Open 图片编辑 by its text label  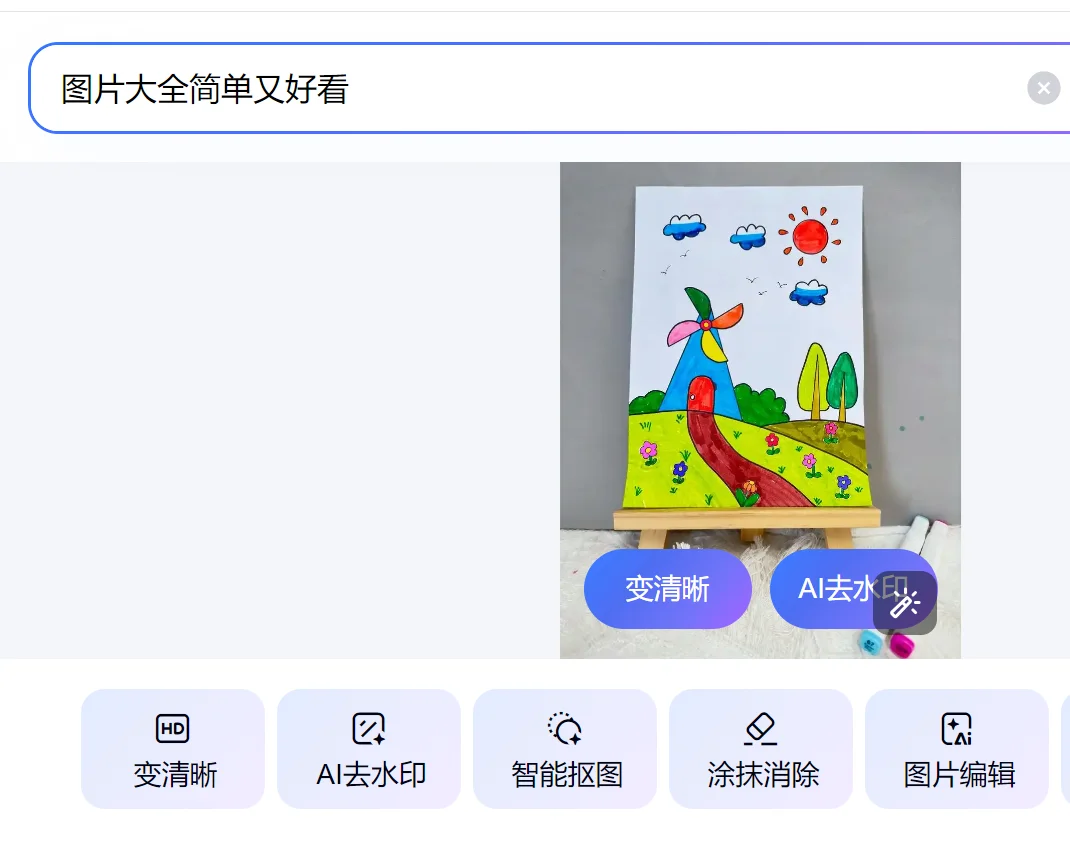coord(959,775)
